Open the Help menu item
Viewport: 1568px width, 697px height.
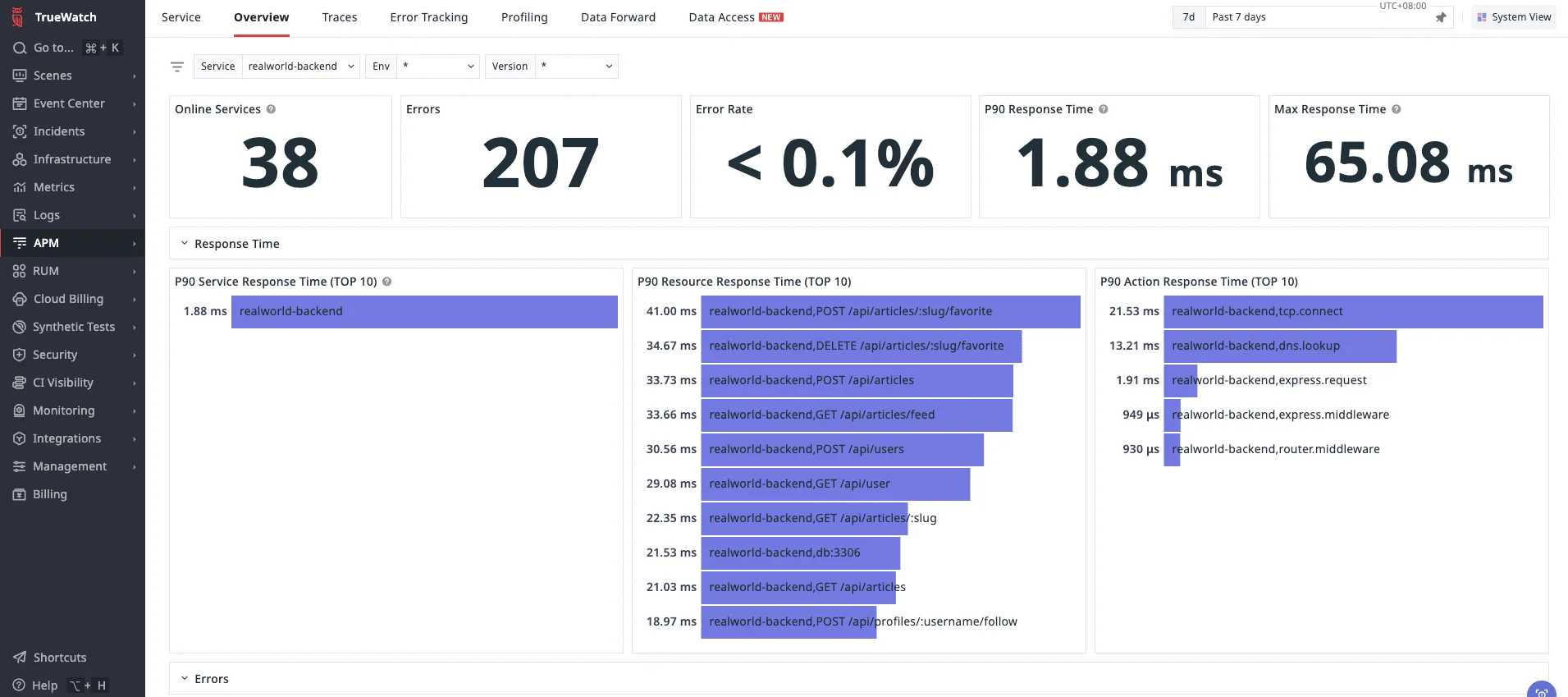[x=45, y=686]
